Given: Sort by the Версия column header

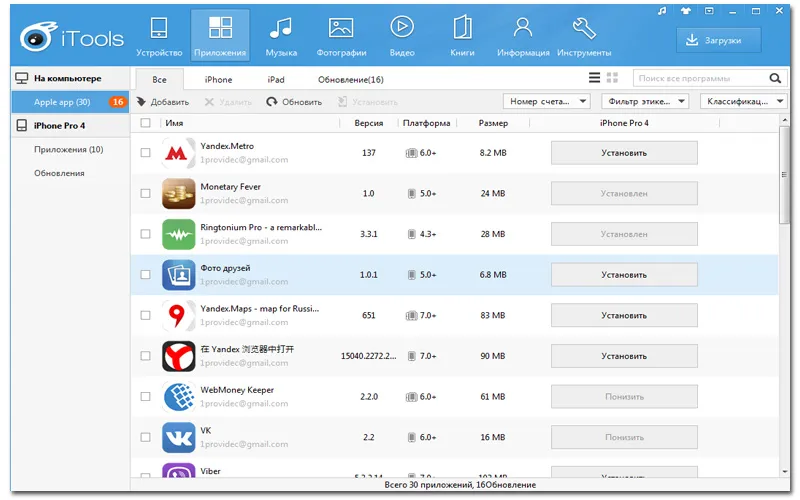Looking at the screenshot, I should [368, 123].
